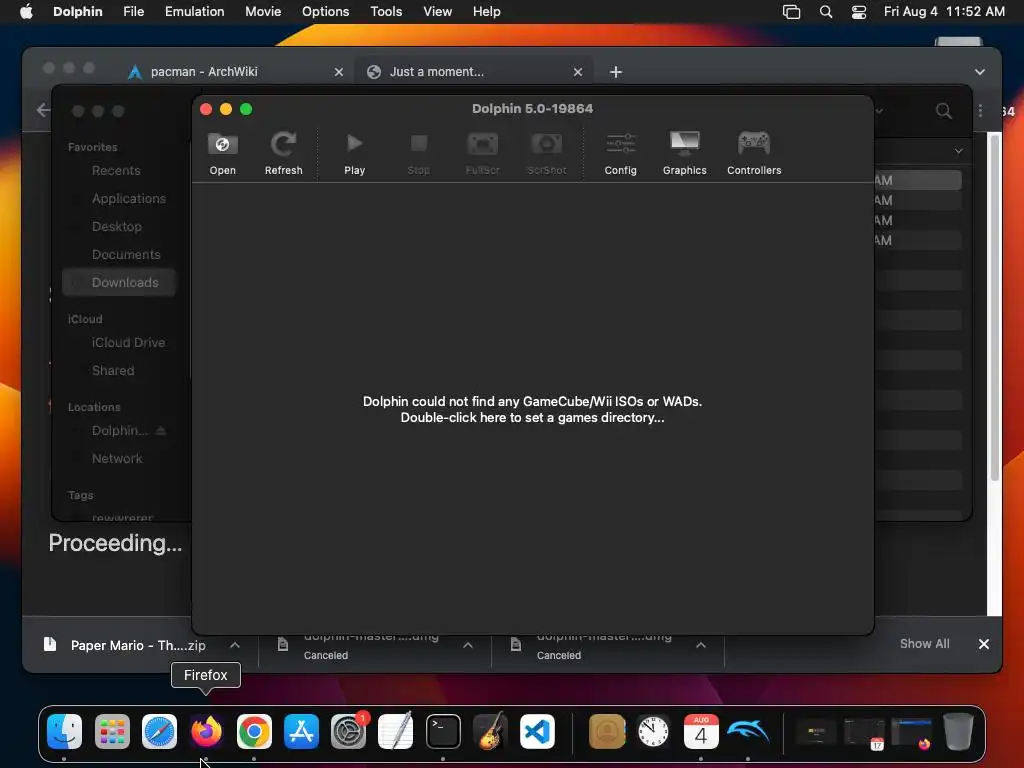Close the pacman - ArchWiki tab
This screenshot has height=768, width=1024.
[339, 72]
